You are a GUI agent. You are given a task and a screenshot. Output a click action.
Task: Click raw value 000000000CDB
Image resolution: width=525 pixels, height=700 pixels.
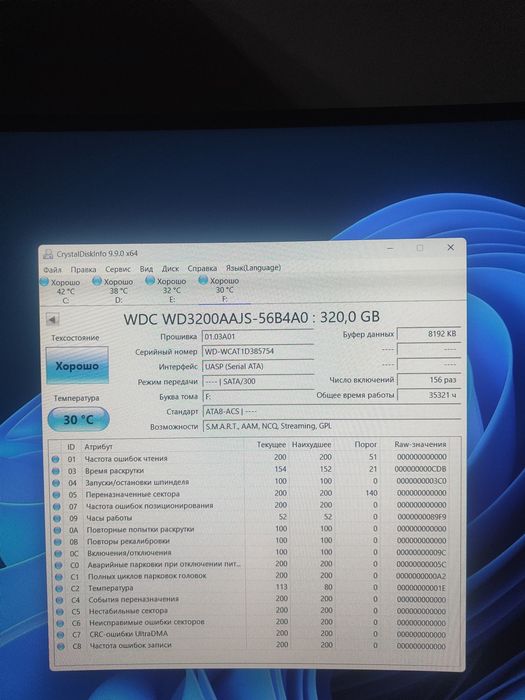tap(420, 469)
